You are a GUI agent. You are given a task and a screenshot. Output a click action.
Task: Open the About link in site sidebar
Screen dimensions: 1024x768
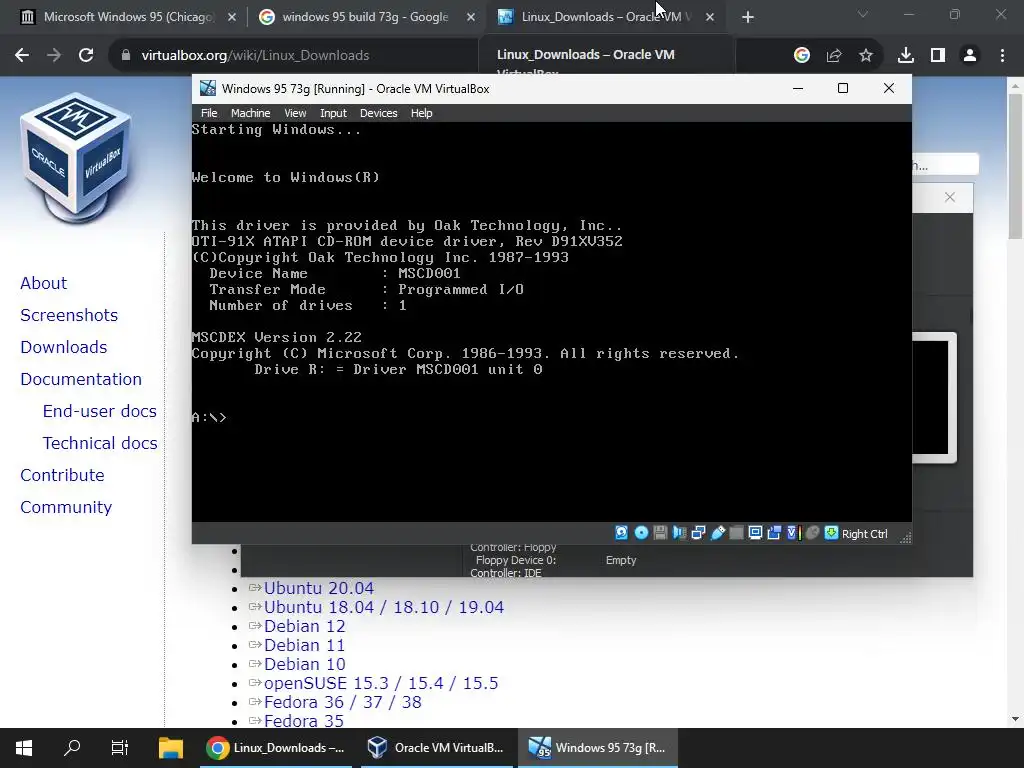43,283
